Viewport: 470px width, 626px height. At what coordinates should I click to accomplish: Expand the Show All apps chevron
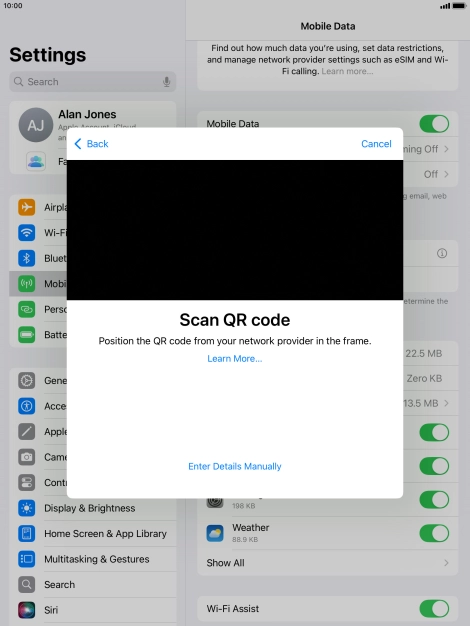pos(446,563)
